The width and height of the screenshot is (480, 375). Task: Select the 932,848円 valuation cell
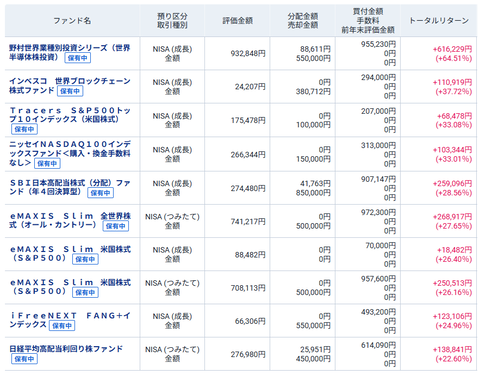tap(248, 53)
